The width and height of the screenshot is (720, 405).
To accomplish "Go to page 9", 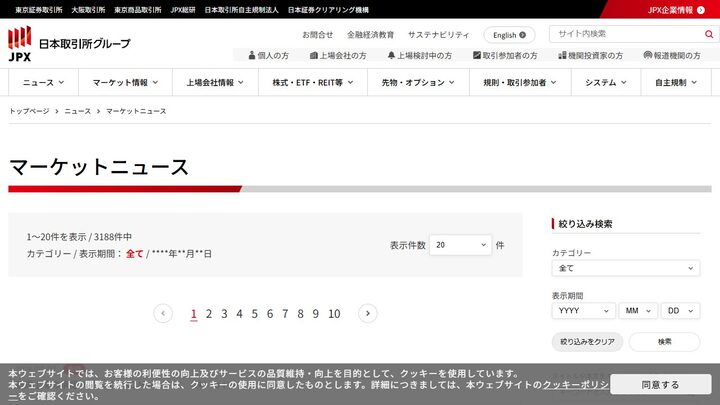I will click(315, 314).
